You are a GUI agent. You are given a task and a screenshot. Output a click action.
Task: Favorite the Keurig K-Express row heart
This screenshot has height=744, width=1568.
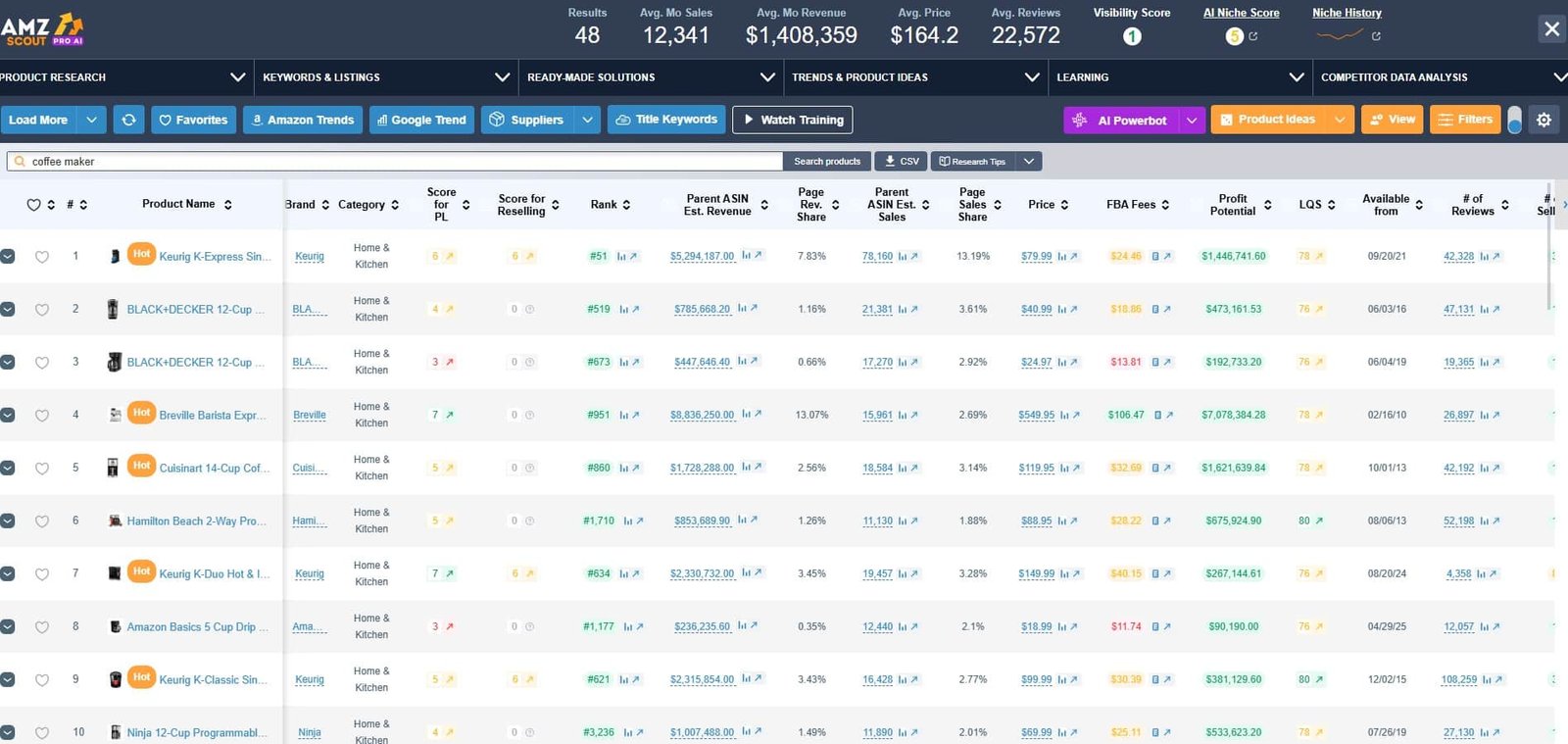(42, 257)
